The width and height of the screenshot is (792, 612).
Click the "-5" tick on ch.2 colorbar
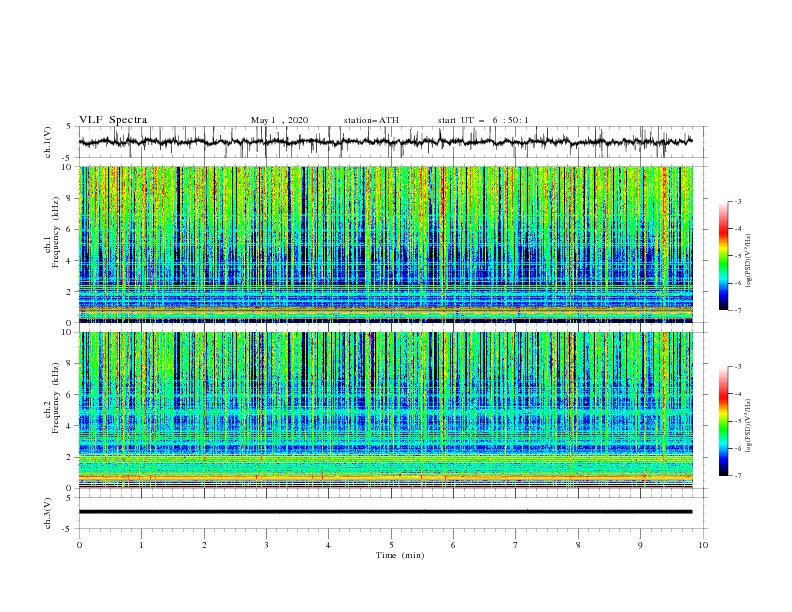pyautogui.click(x=737, y=421)
